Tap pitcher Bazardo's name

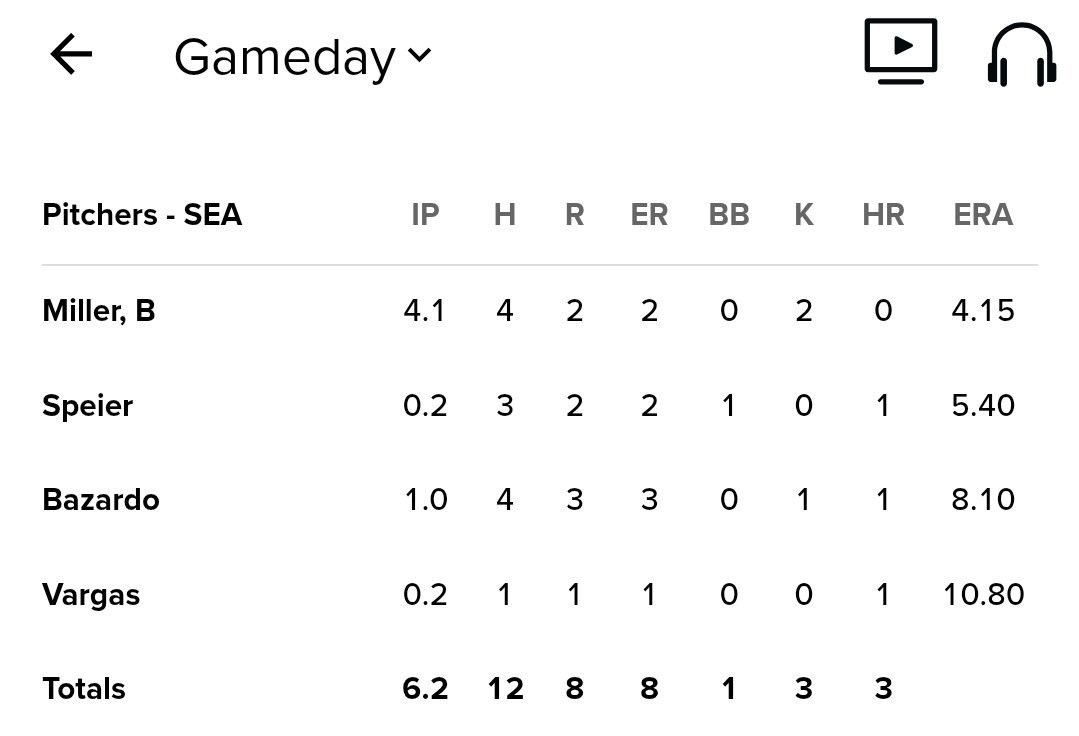click(101, 500)
